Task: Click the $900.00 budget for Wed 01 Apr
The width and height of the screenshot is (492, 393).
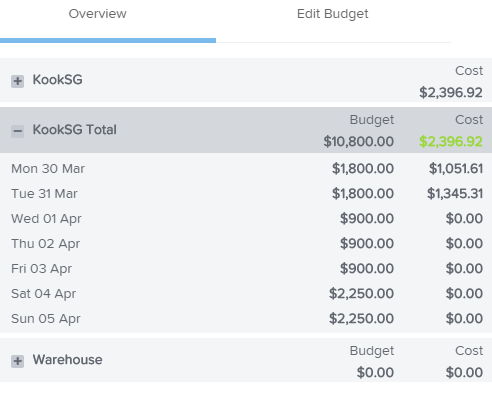Action: (367, 219)
